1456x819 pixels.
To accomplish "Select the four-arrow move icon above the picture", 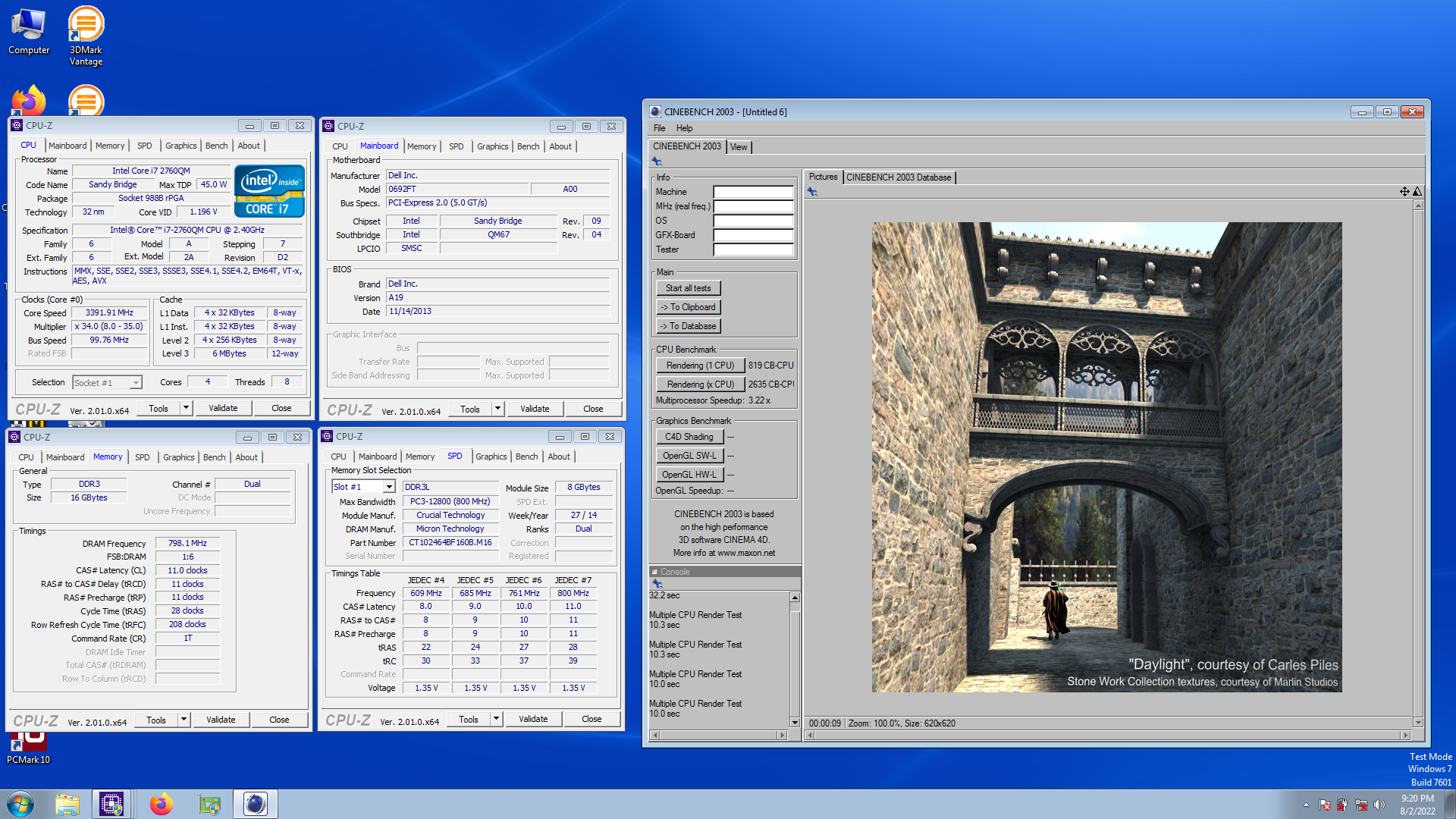I will click(1404, 192).
